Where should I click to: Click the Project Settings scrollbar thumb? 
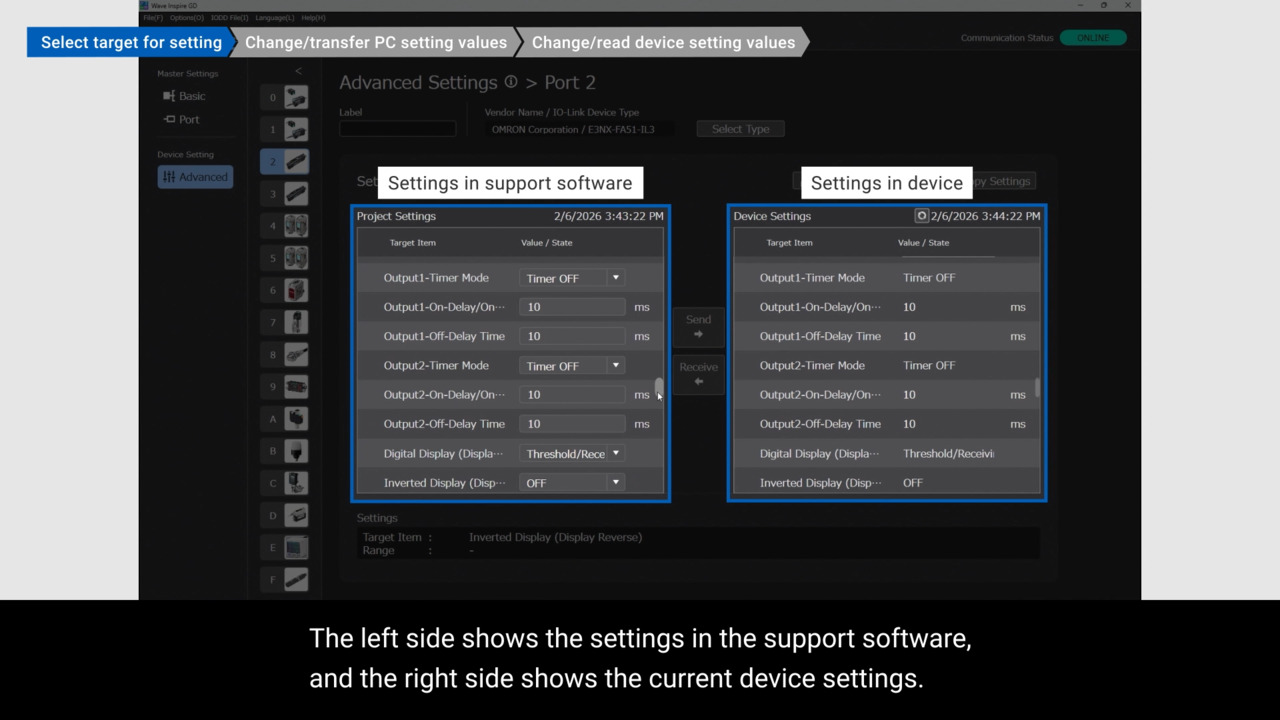point(658,387)
